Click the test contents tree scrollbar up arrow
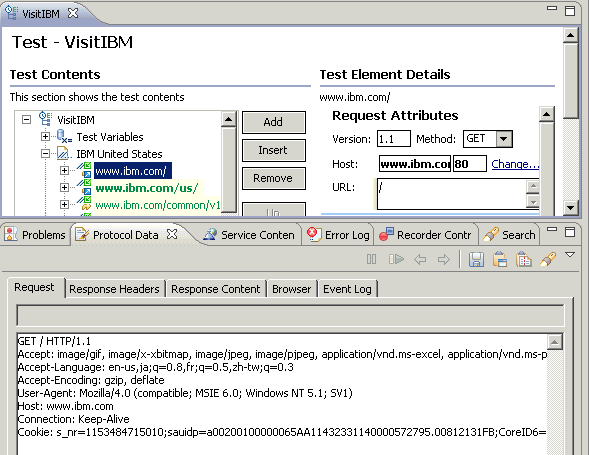This screenshot has height=455, width=589. [x=228, y=120]
